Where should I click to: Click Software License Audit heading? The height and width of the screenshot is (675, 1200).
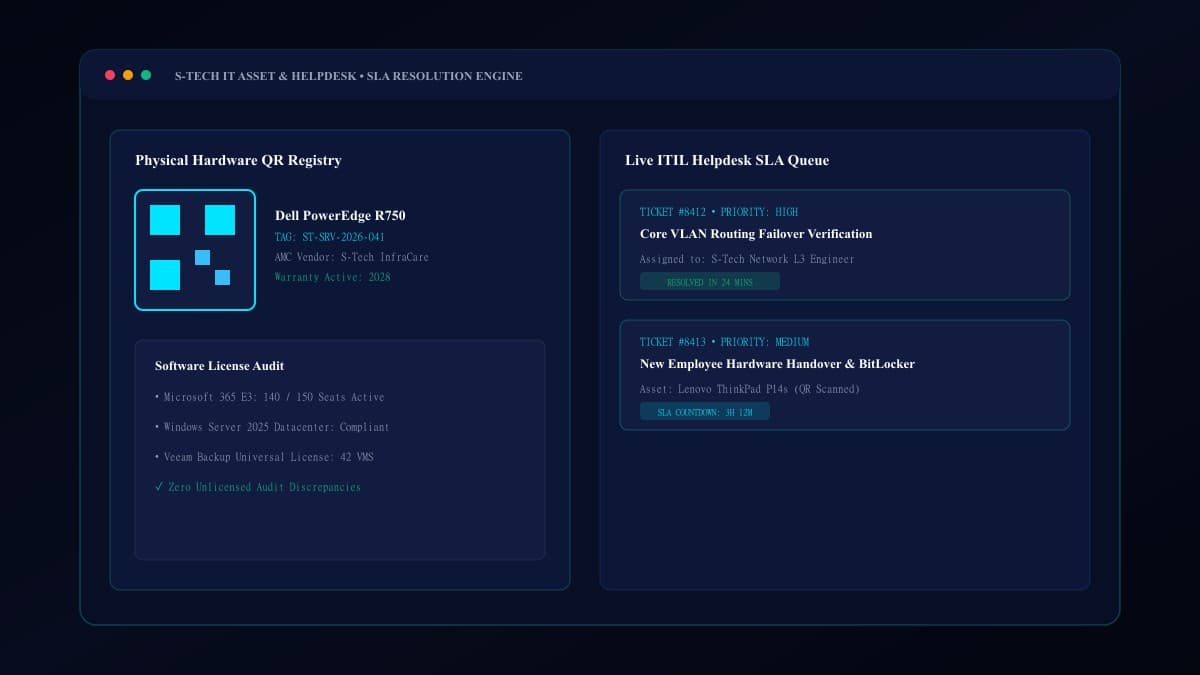click(219, 366)
